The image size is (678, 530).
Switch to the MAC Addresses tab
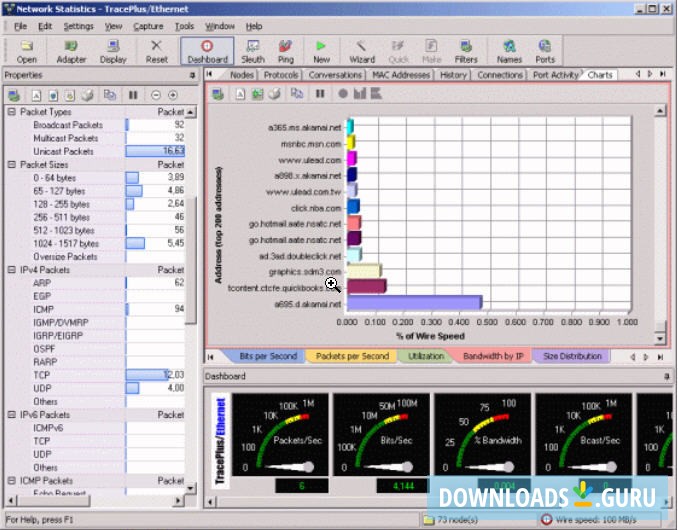401,75
